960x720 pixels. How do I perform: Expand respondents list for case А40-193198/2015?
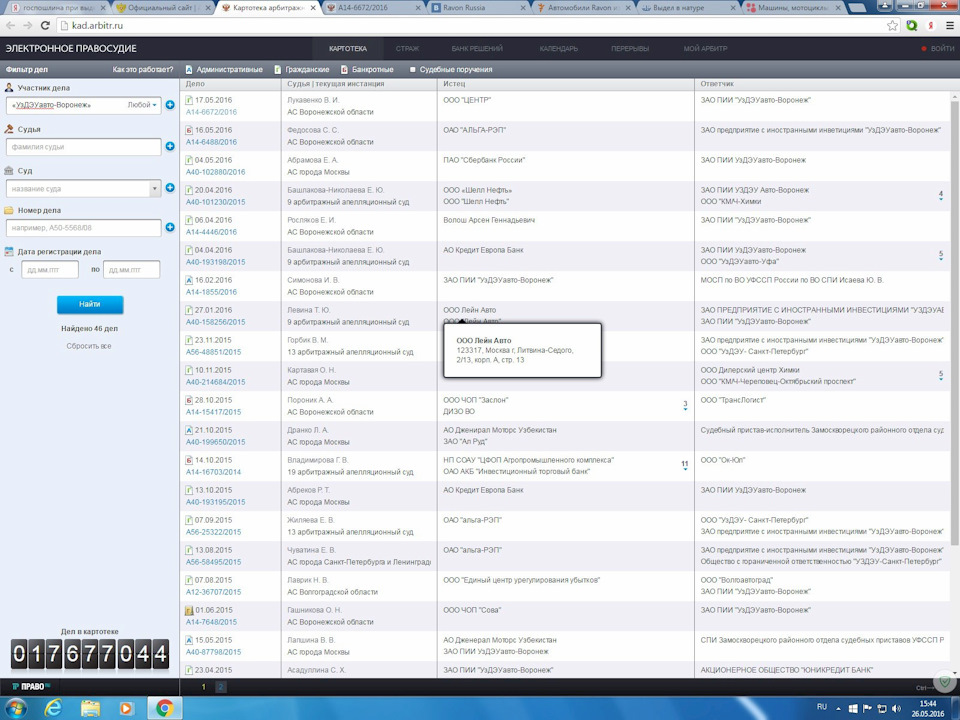coord(941,256)
